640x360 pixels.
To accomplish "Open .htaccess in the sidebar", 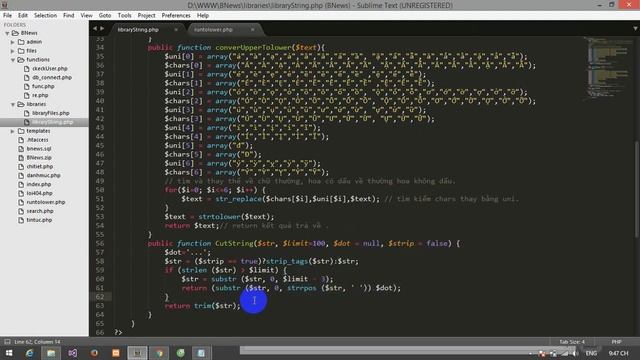I will (x=37, y=140).
